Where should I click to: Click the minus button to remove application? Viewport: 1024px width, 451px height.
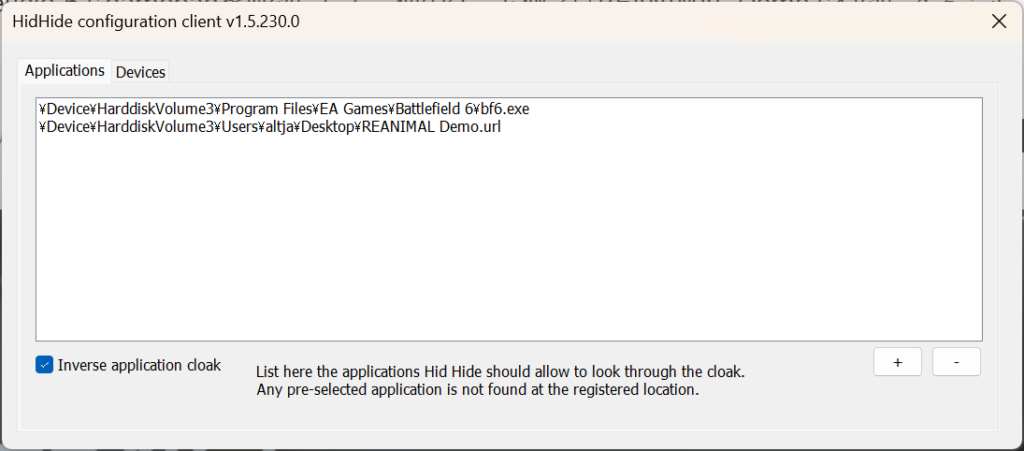click(956, 363)
